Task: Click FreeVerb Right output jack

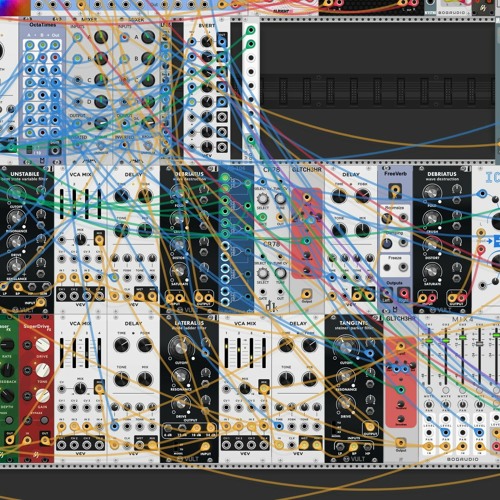Action: point(403,294)
